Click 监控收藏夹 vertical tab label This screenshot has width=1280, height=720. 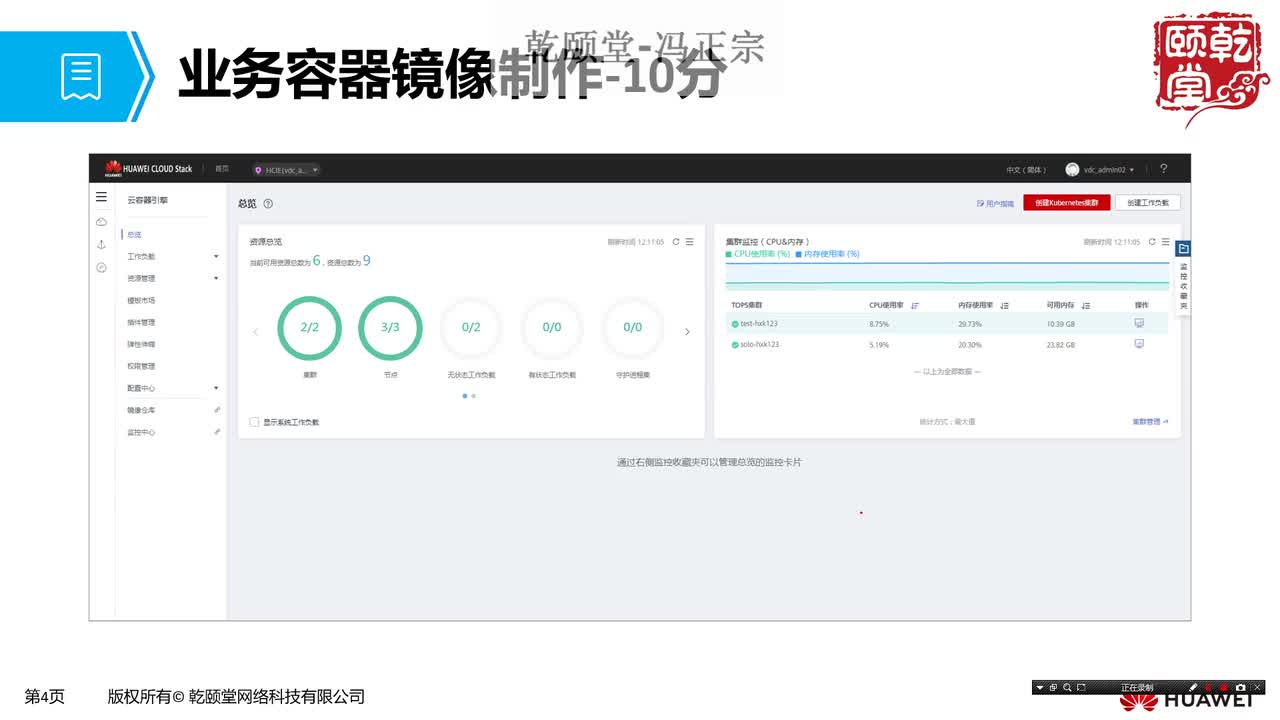pos(1183,286)
